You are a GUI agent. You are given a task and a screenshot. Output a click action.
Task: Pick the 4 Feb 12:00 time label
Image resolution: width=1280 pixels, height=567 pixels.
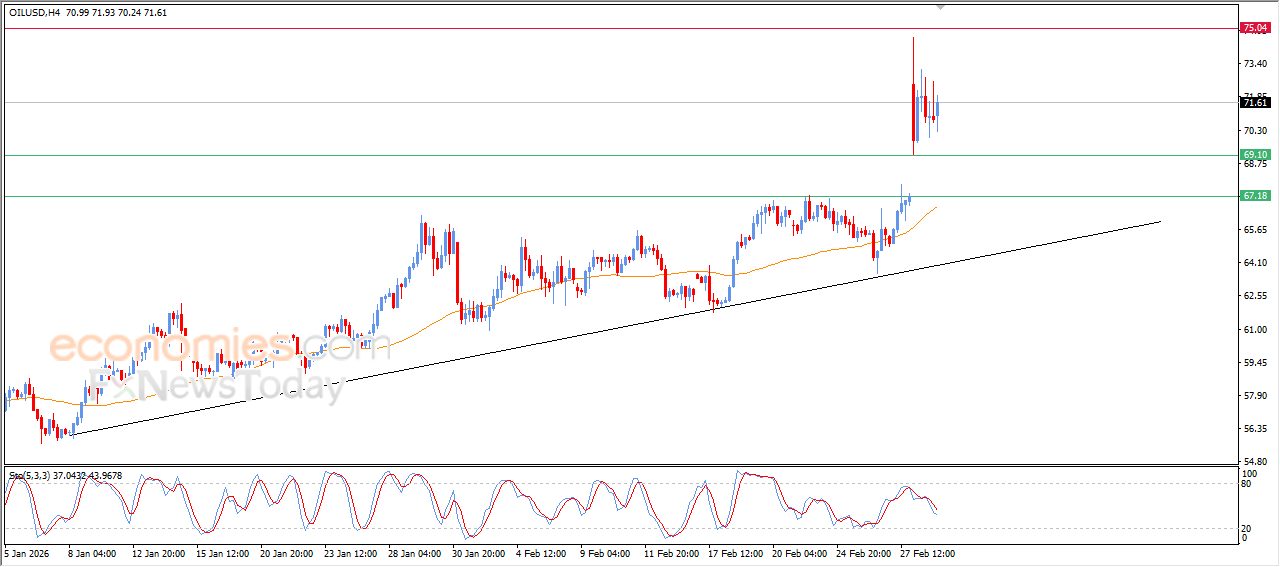pos(542,552)
